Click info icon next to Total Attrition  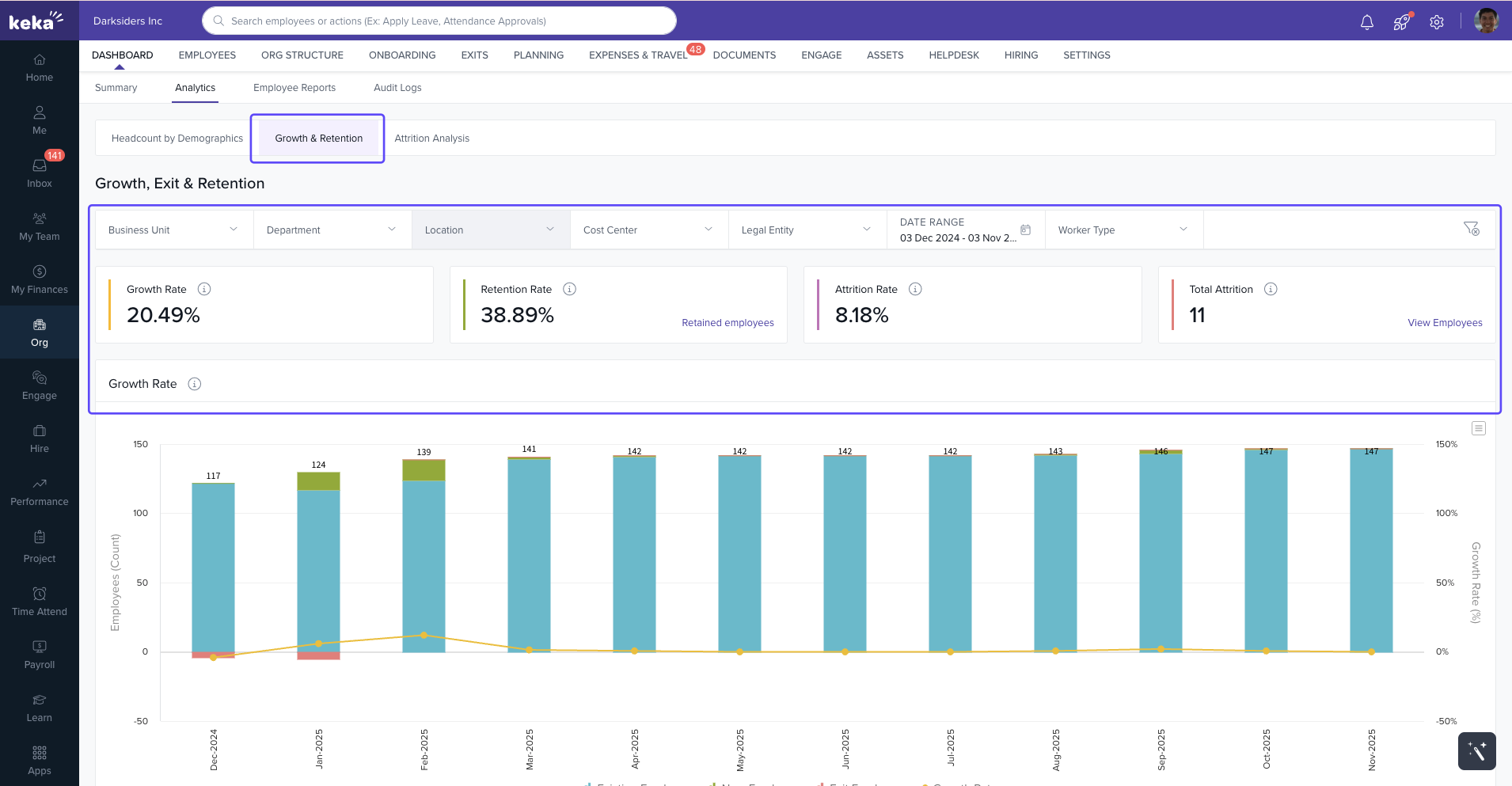click(x=1271, y=289)
